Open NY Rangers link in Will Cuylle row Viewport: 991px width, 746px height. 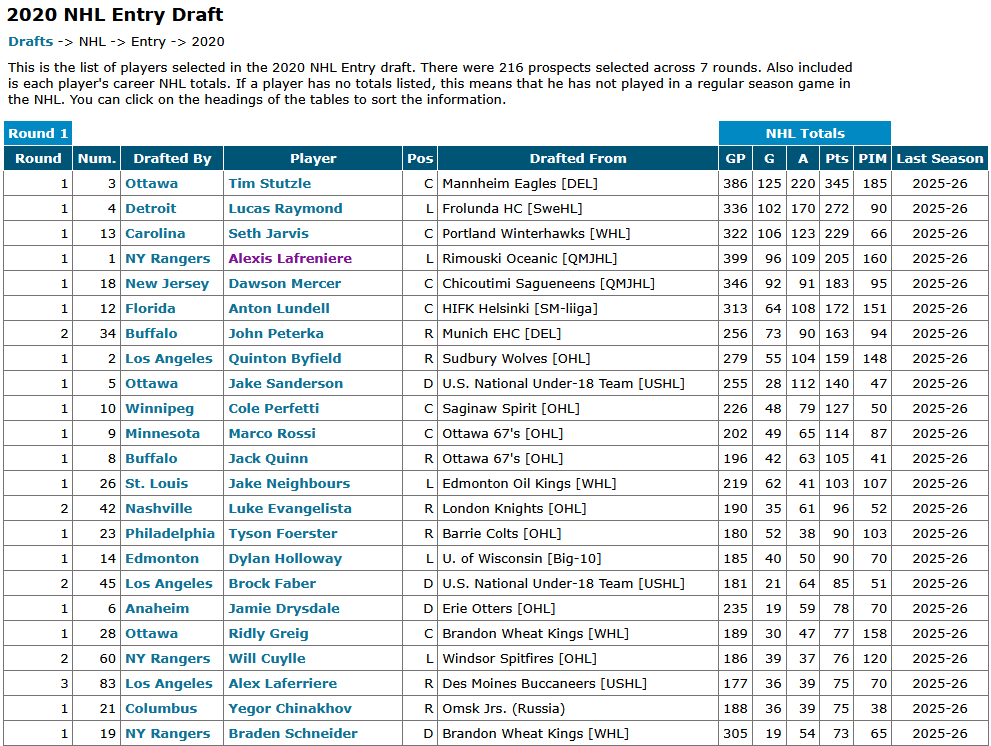coord(167,659)
